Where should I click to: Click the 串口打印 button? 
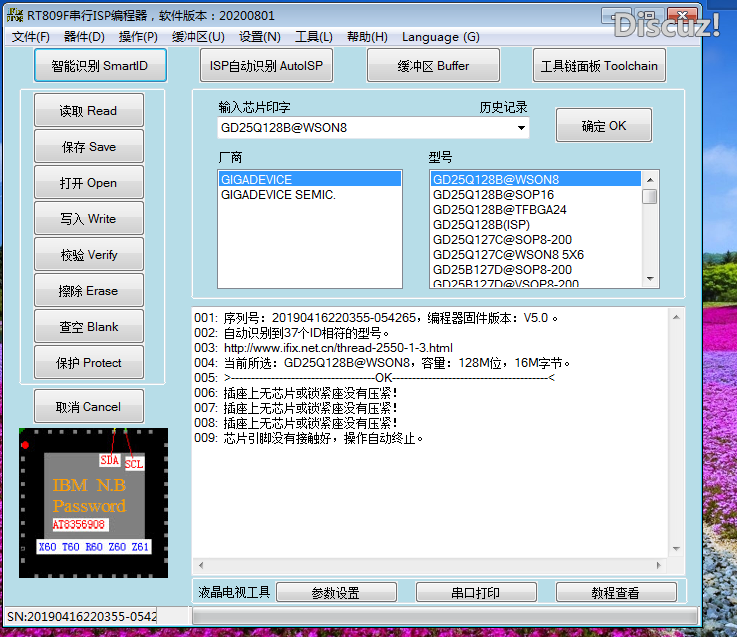pos(476,592)
